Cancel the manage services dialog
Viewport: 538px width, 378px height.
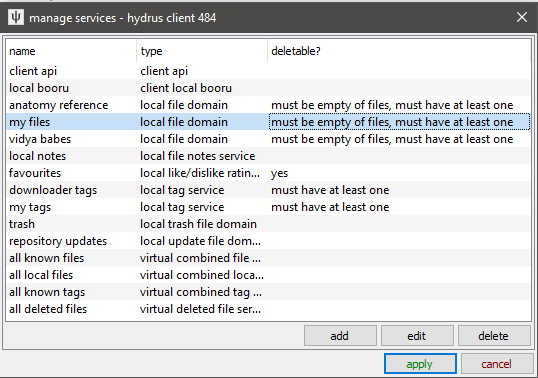pyautogui.click(x=497, y=364)
